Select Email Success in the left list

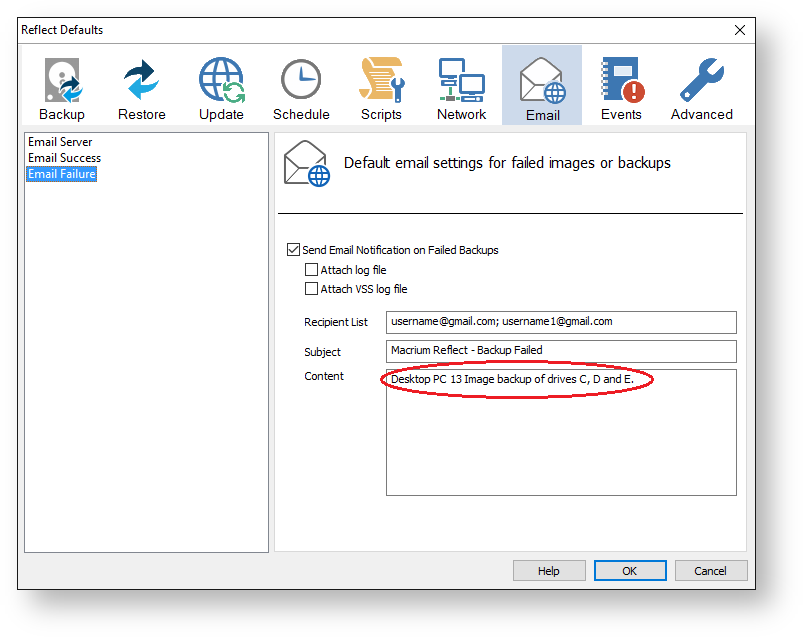[65, 158]
